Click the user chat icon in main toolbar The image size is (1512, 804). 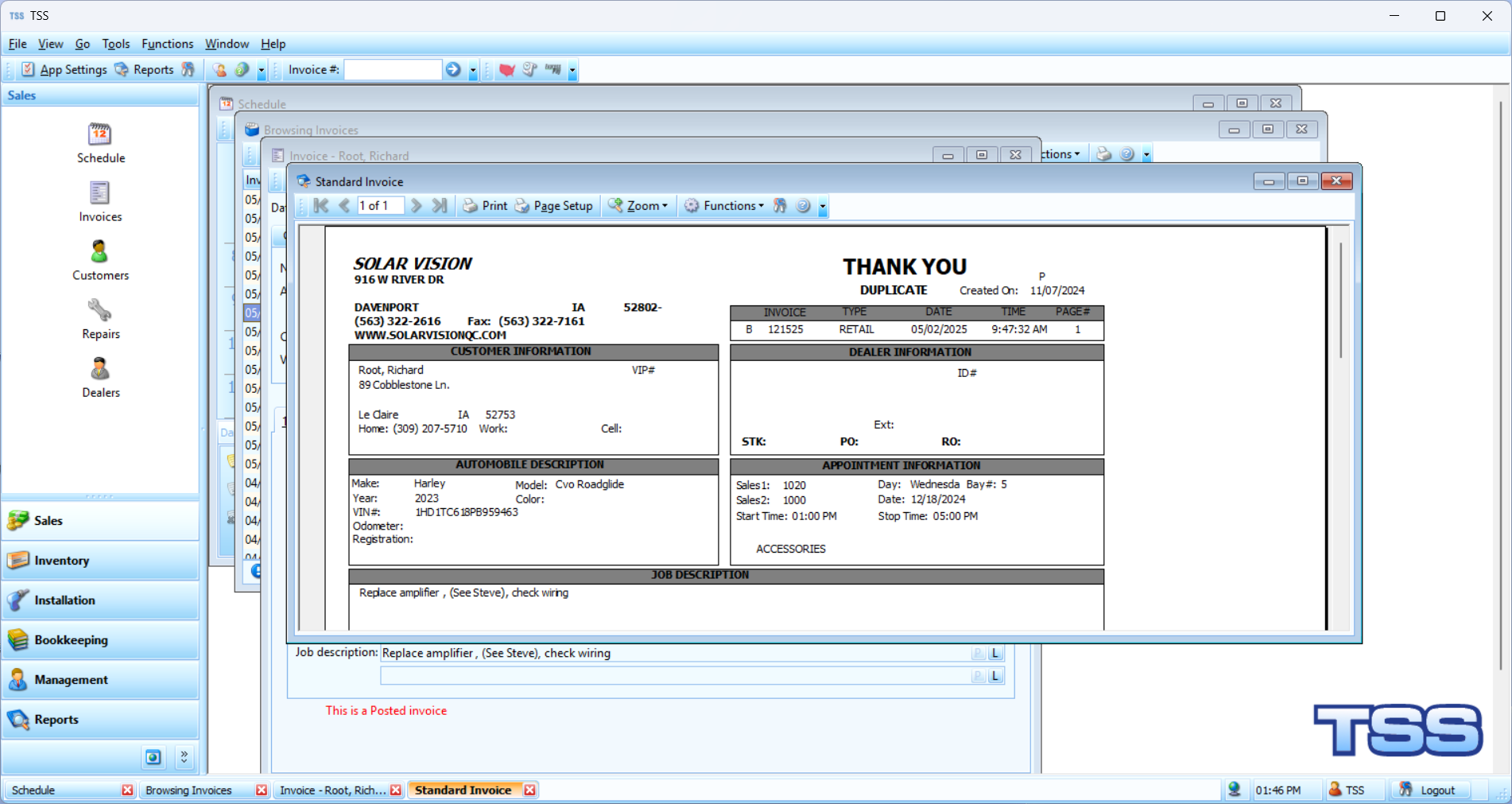220,70
